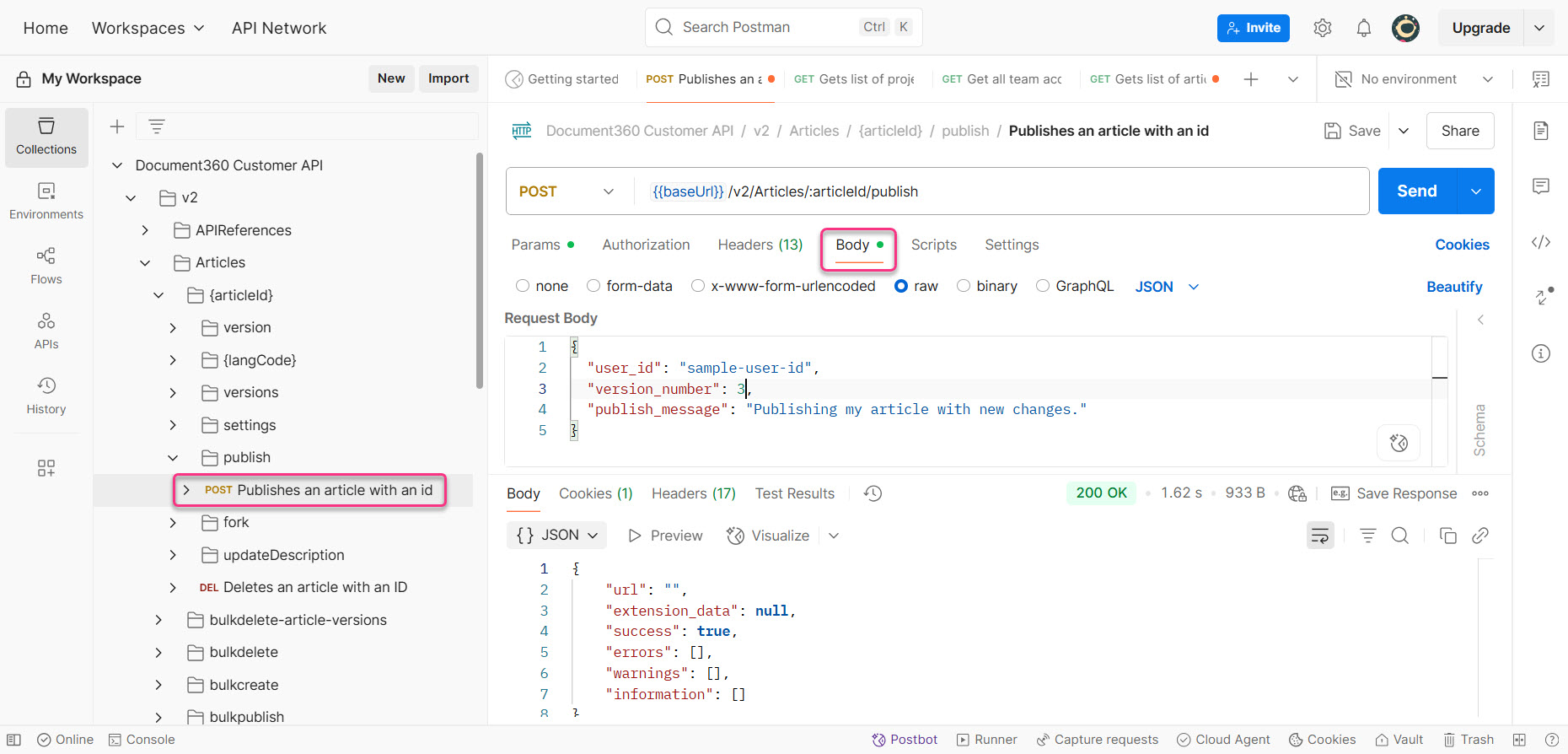Viewport: 1568px width, 754px height.
Task: Switch to the Params tab
Action: (x=543, y=245)
